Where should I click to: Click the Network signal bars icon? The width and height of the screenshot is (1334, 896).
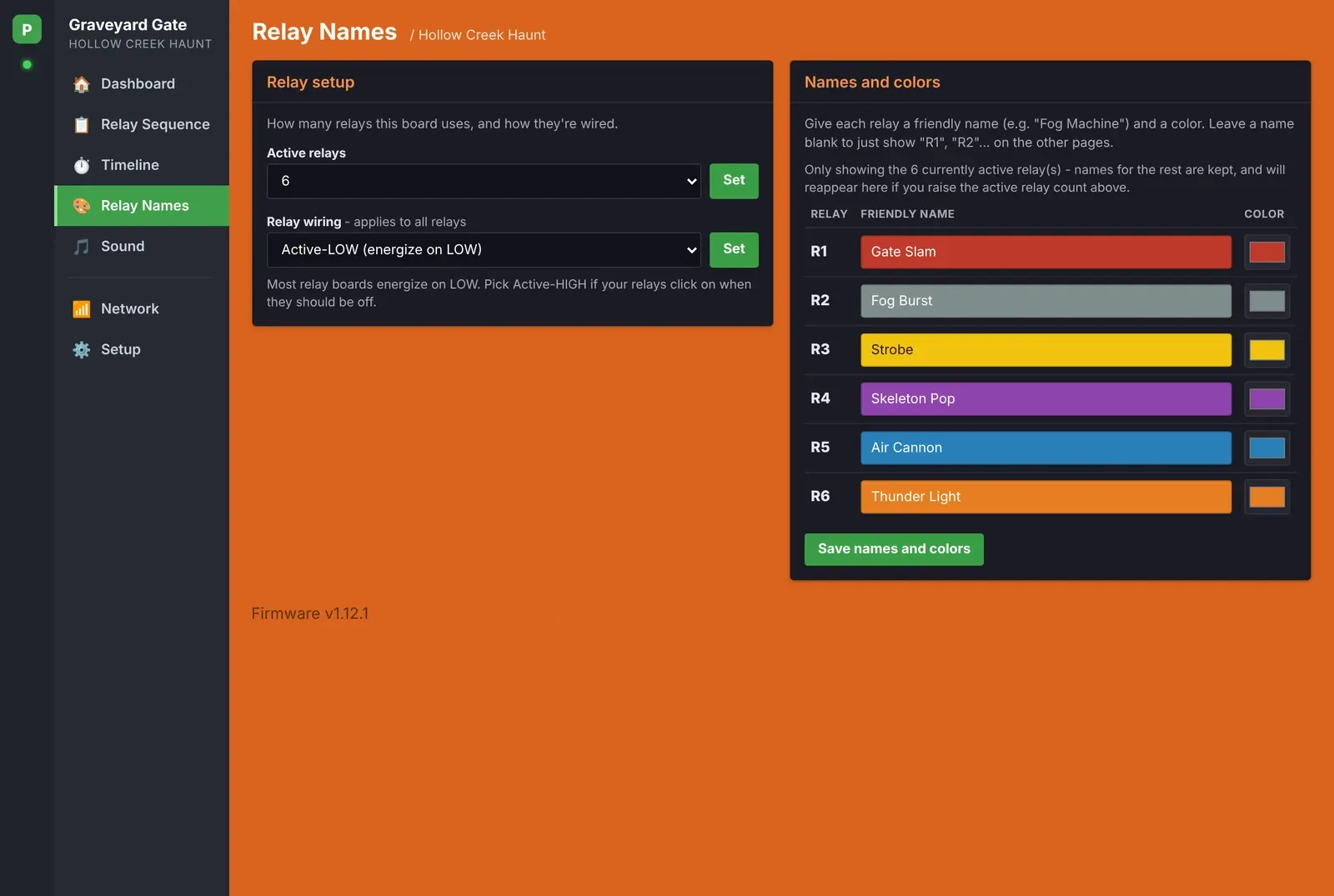pyautogui.click(x=81, y=309)
